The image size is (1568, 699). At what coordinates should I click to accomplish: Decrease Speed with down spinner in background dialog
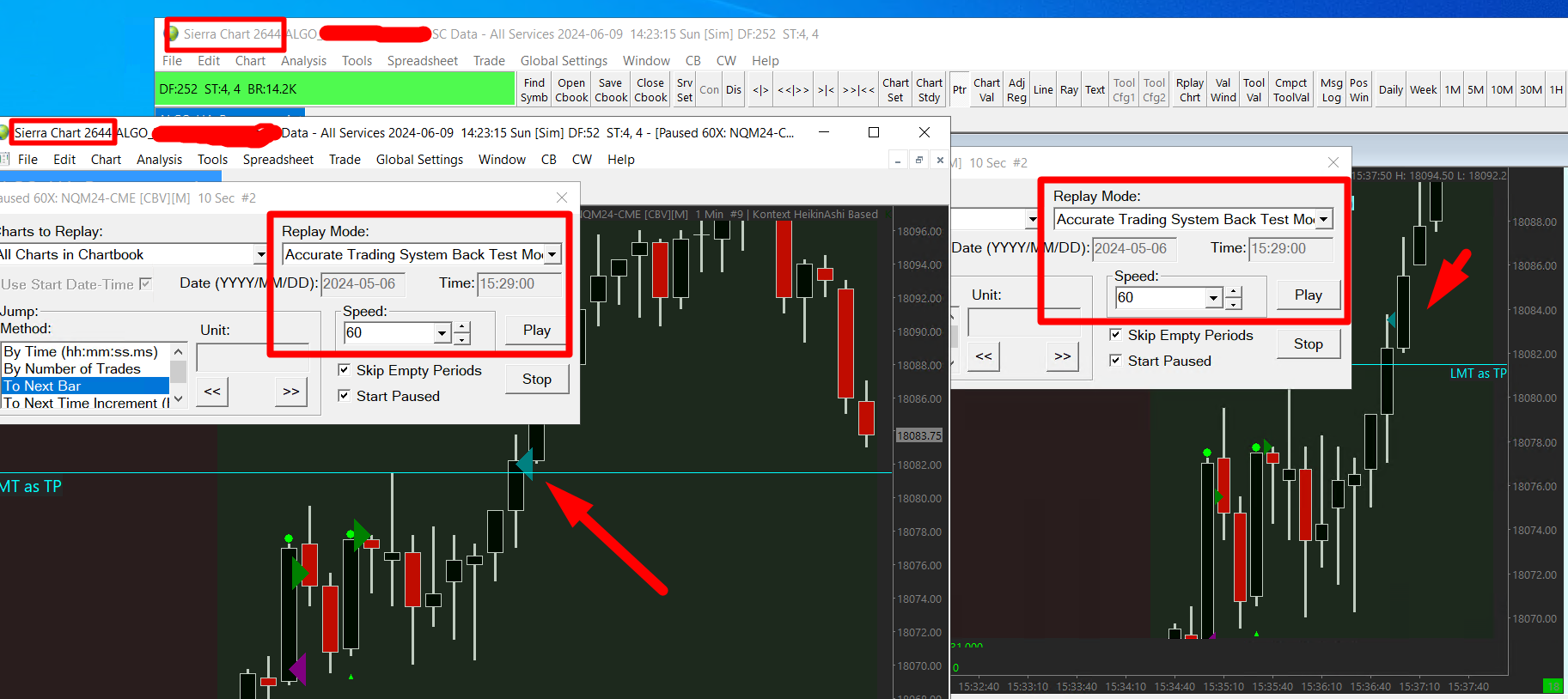click(x=1234, y=303)
